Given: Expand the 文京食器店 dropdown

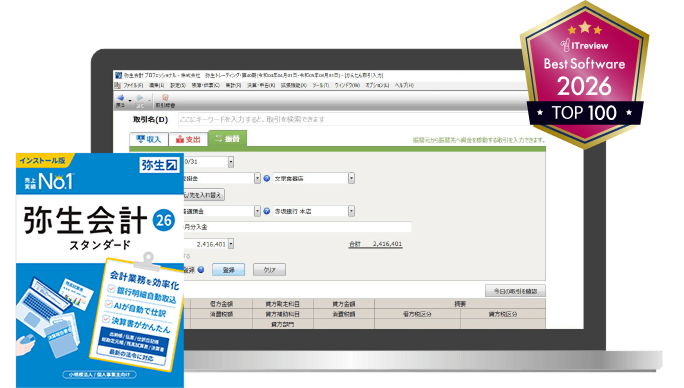Looking at the screenshot, I should (x=351, y=178).
